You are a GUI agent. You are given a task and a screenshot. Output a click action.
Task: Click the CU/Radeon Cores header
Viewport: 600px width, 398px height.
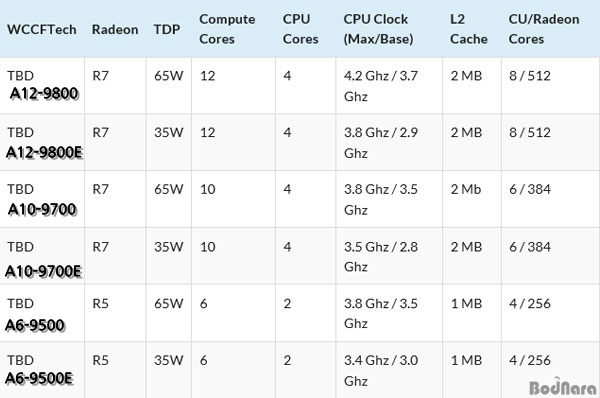click(x=544, y=29)
